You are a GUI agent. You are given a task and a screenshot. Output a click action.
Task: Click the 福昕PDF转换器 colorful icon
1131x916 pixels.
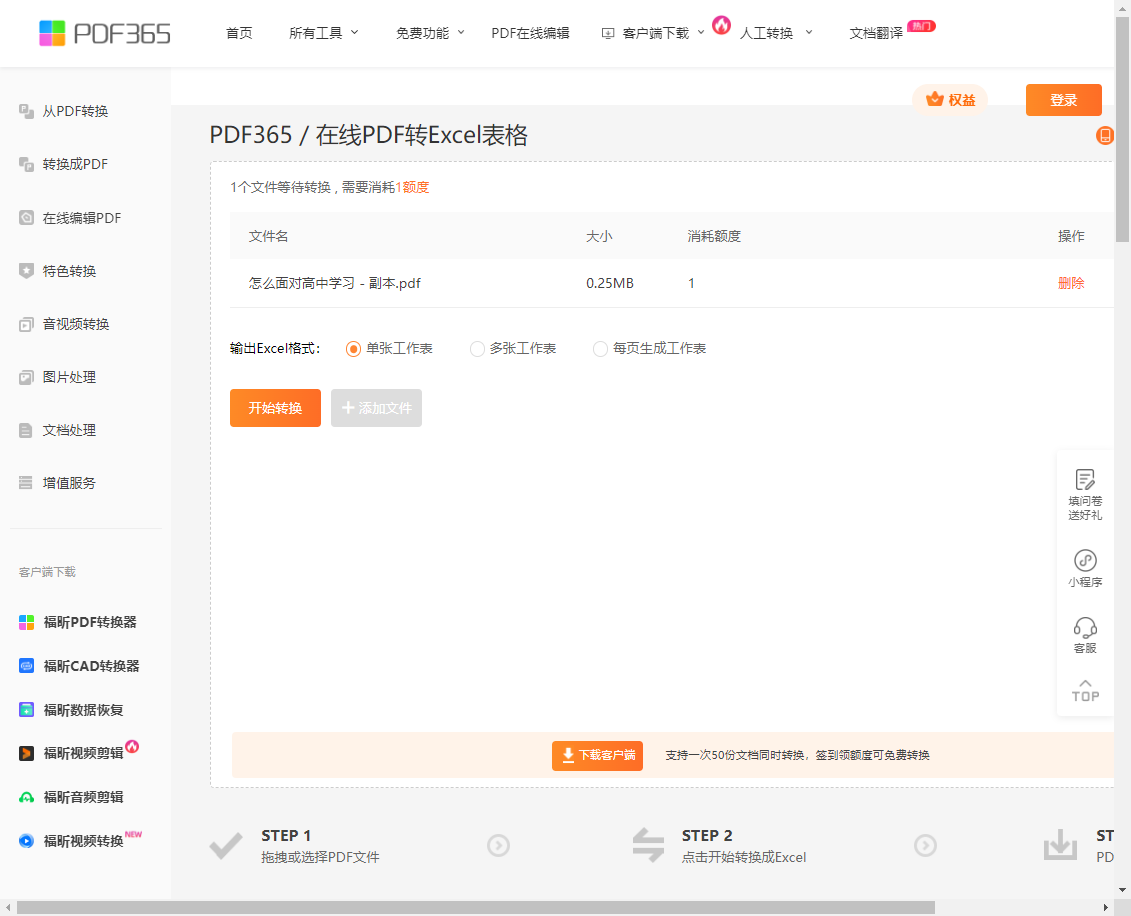(x=27, y=622)
